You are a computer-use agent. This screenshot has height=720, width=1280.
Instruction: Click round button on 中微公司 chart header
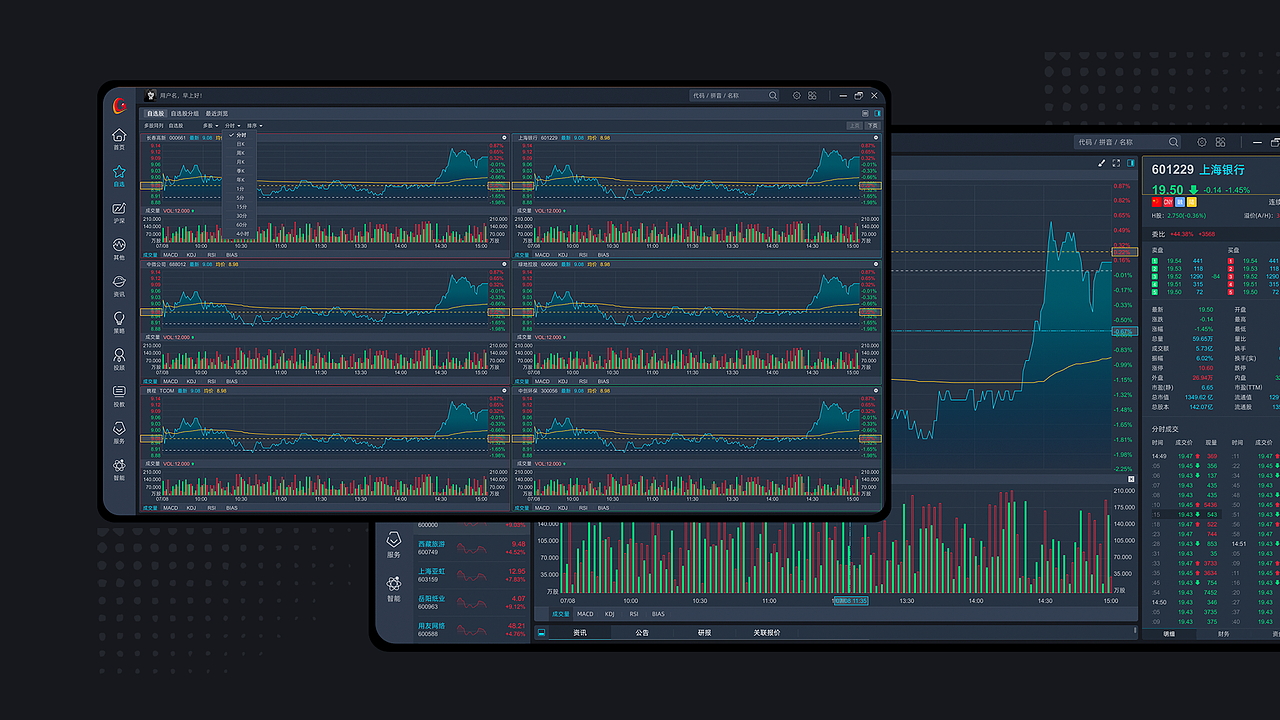pos(504,265)
